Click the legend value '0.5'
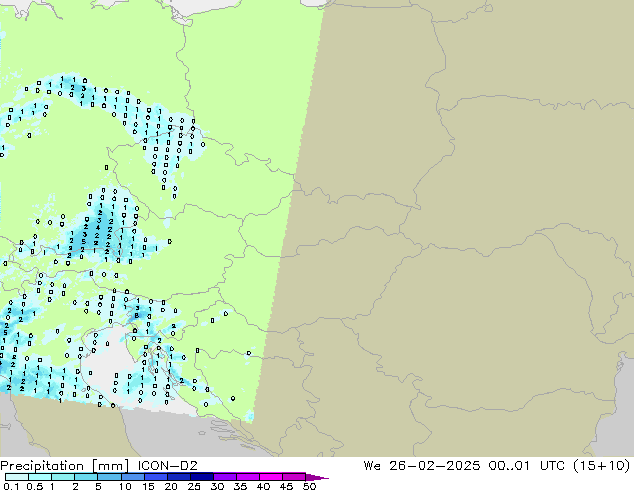Image resolution: width=634 pixels, height=490 pixels. (34, 486)
